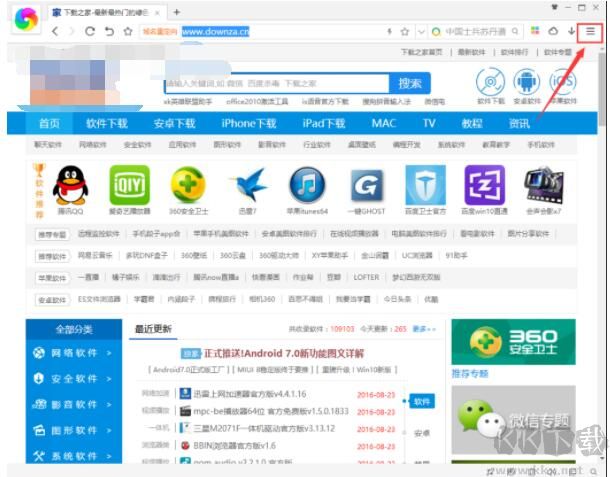Select the 首页 navigation tab
The width and height of the screenshot is (610, 477).
49,123
